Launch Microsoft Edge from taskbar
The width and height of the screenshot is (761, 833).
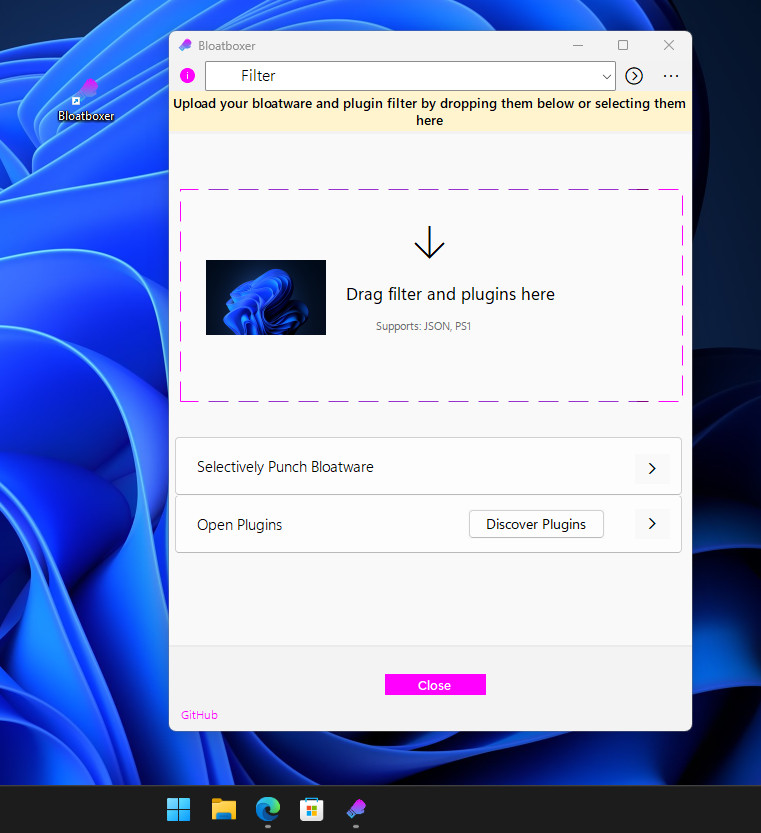[268, 809]
